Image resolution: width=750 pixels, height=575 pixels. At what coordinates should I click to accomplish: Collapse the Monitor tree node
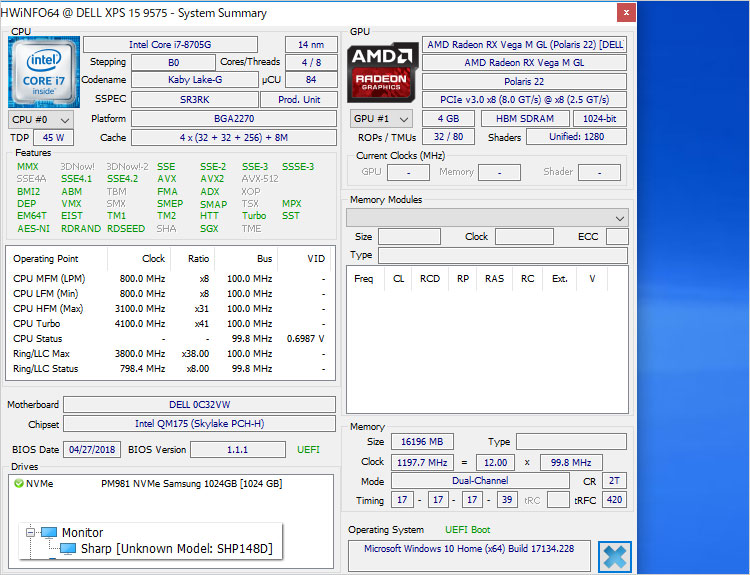29,533
